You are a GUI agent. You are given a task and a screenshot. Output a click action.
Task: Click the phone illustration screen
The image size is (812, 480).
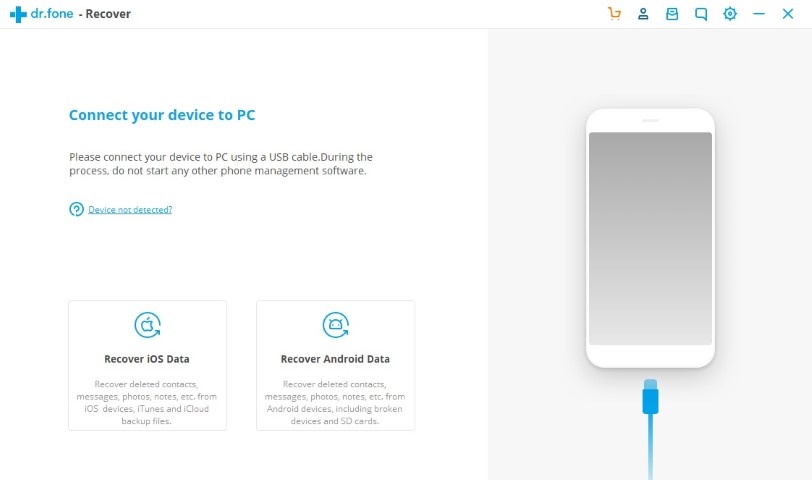coord(650,239)
